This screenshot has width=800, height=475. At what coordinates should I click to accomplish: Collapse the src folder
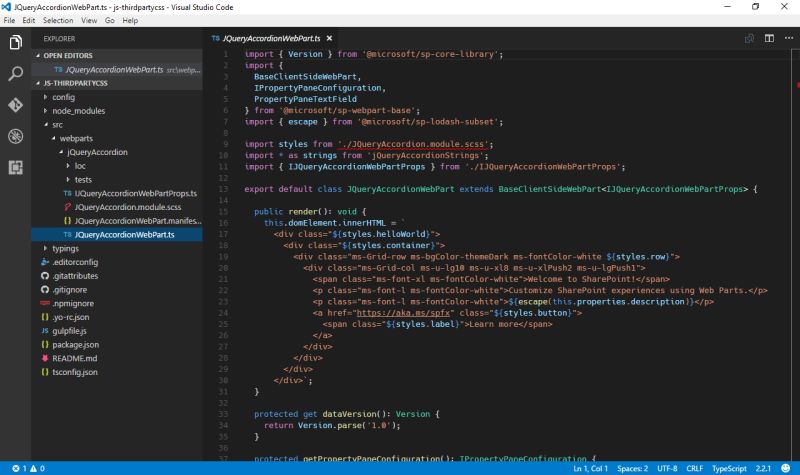tap(117, 124)
